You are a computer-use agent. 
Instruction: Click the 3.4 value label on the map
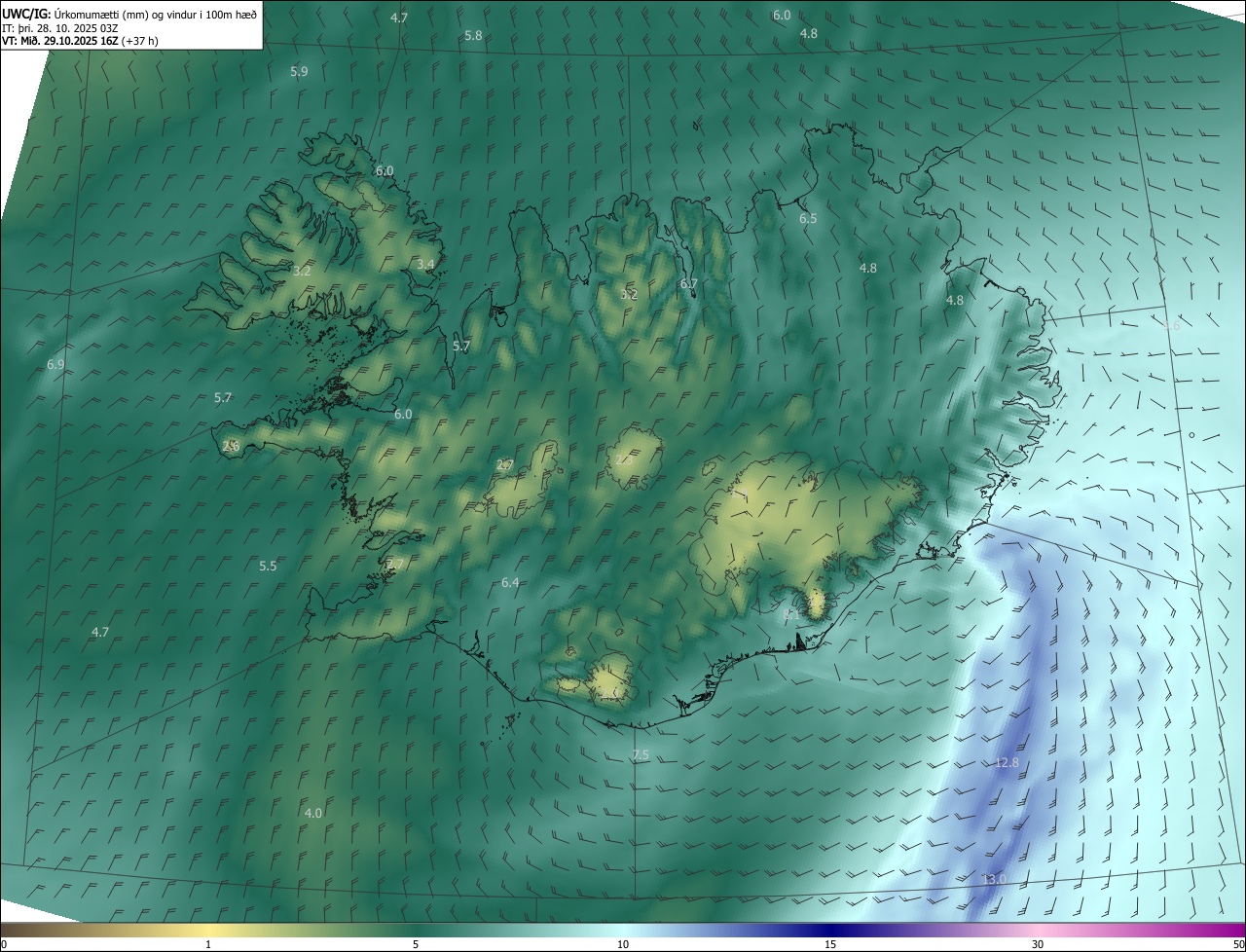[425, 264]
